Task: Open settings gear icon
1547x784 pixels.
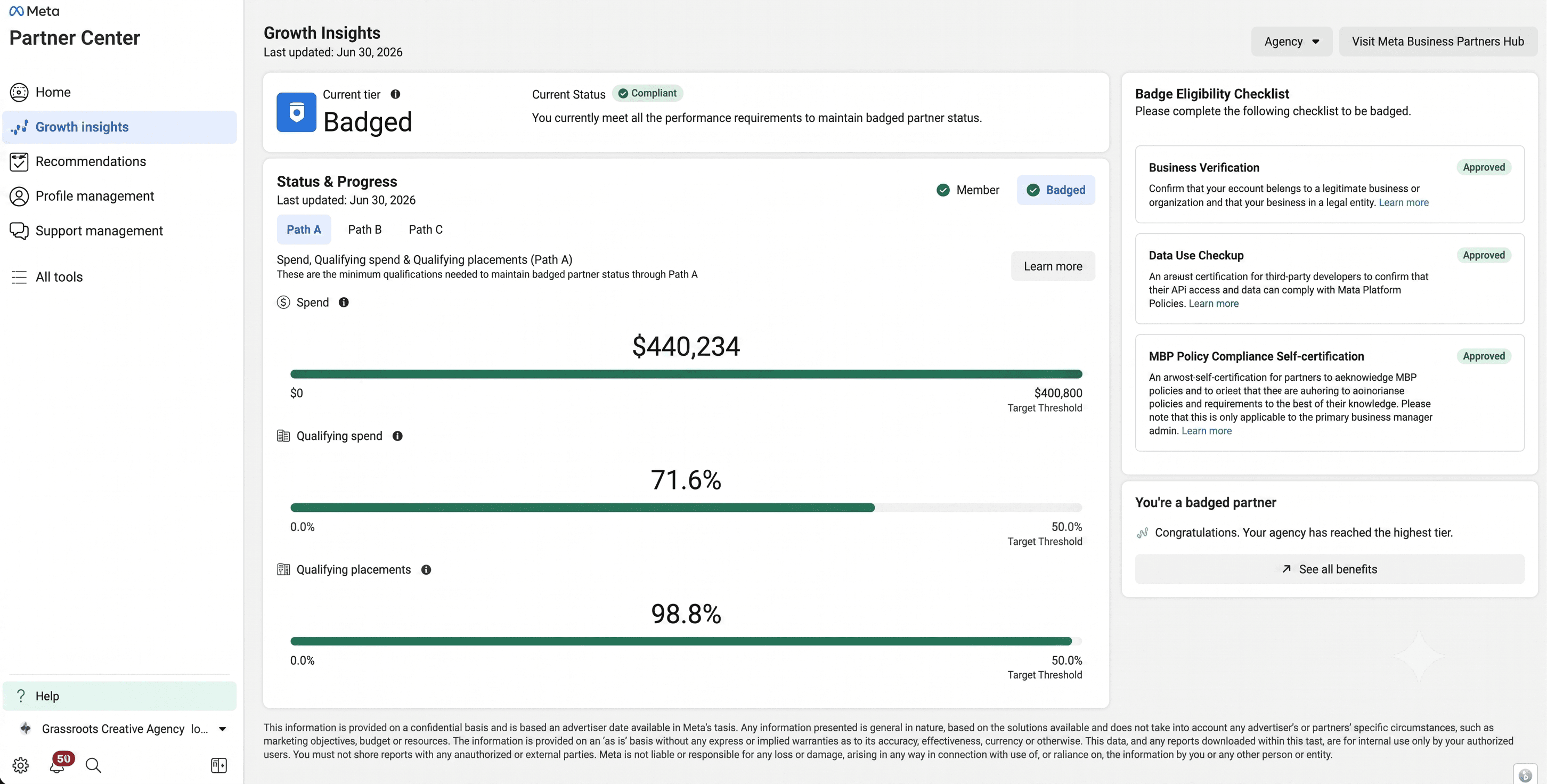Action: point(20,765)
